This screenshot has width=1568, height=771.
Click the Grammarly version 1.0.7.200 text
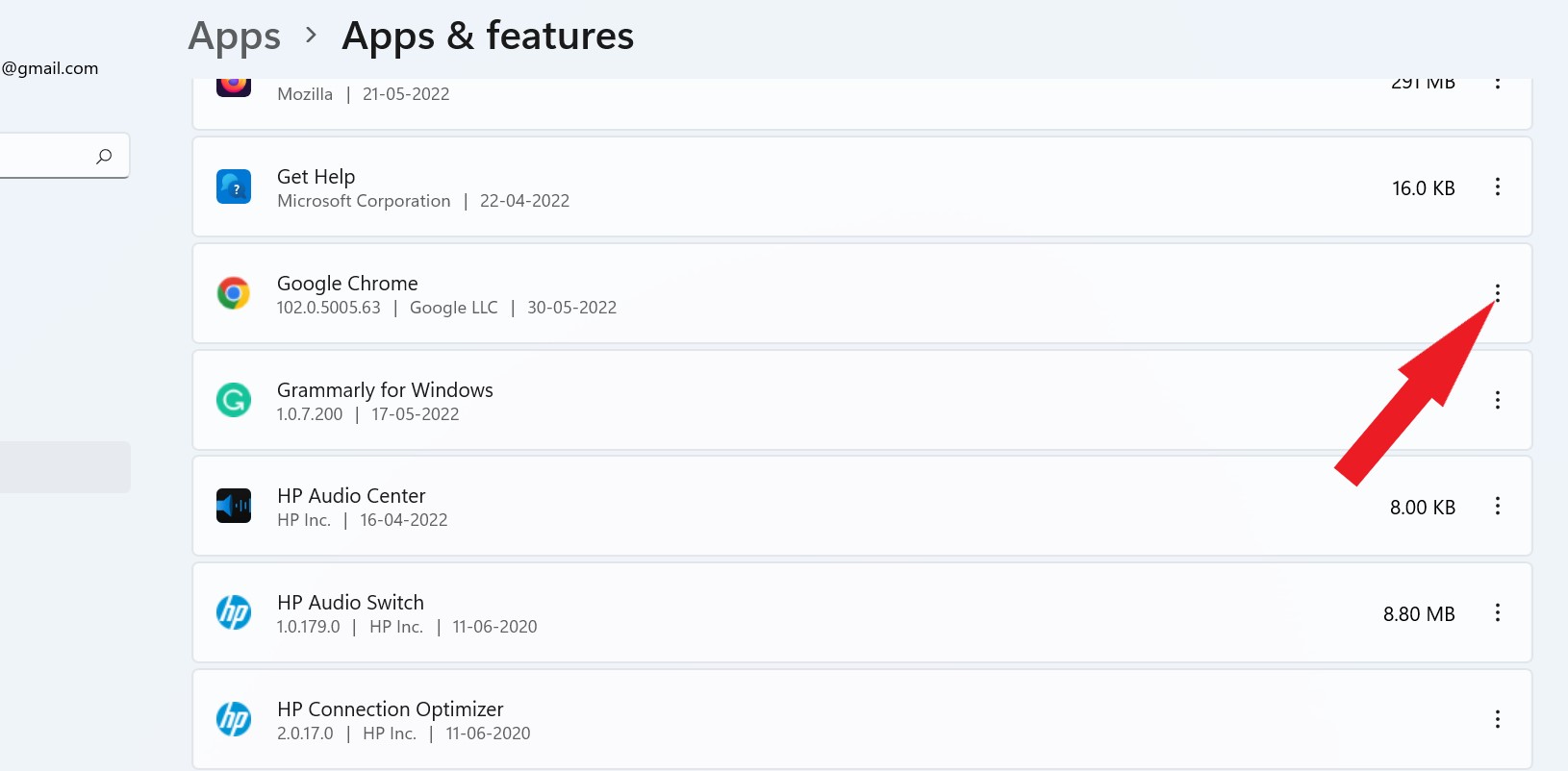point(310,414)
